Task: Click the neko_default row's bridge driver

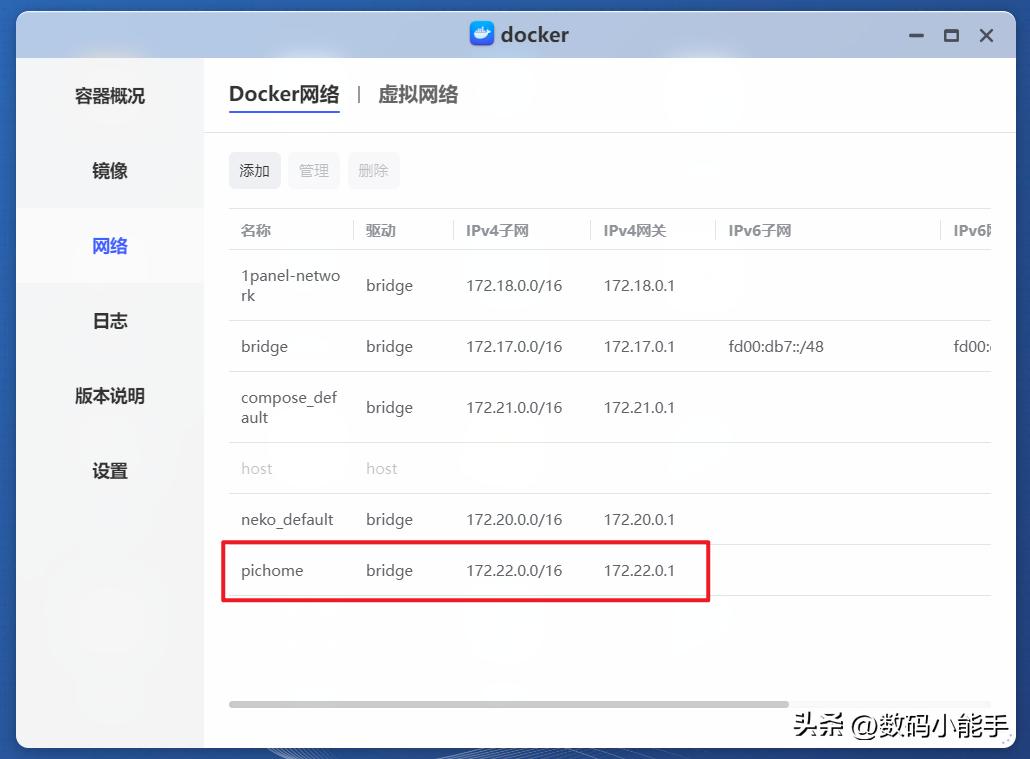Action: tap(390, 520)
